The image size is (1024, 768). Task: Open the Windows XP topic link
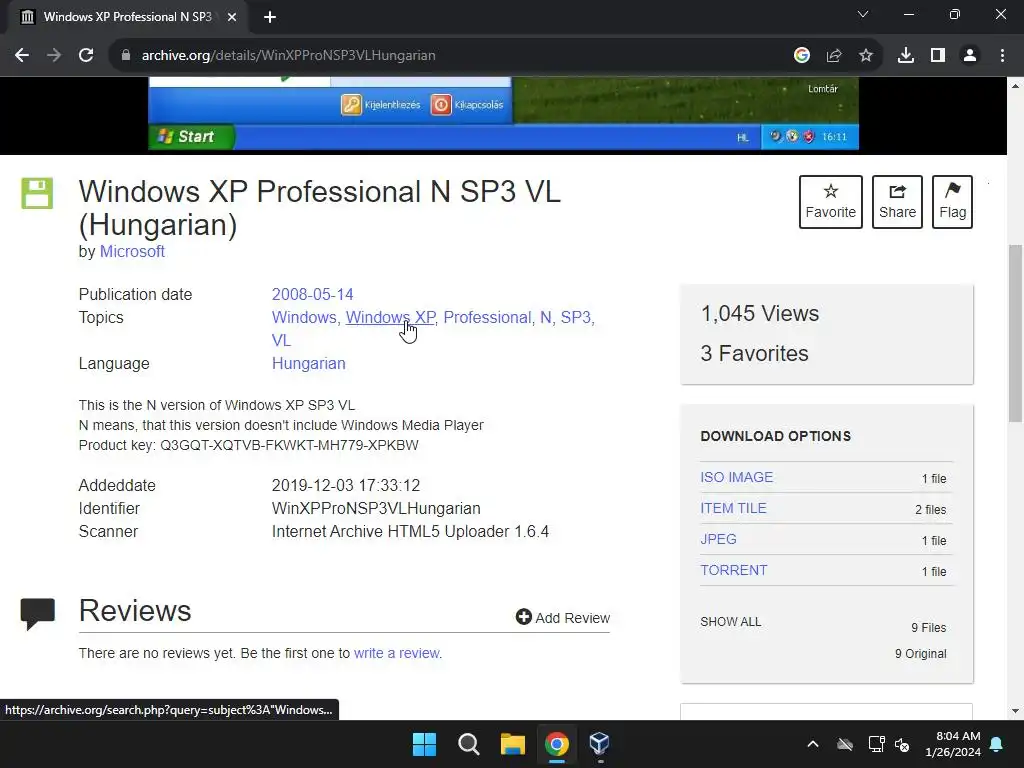390,317
